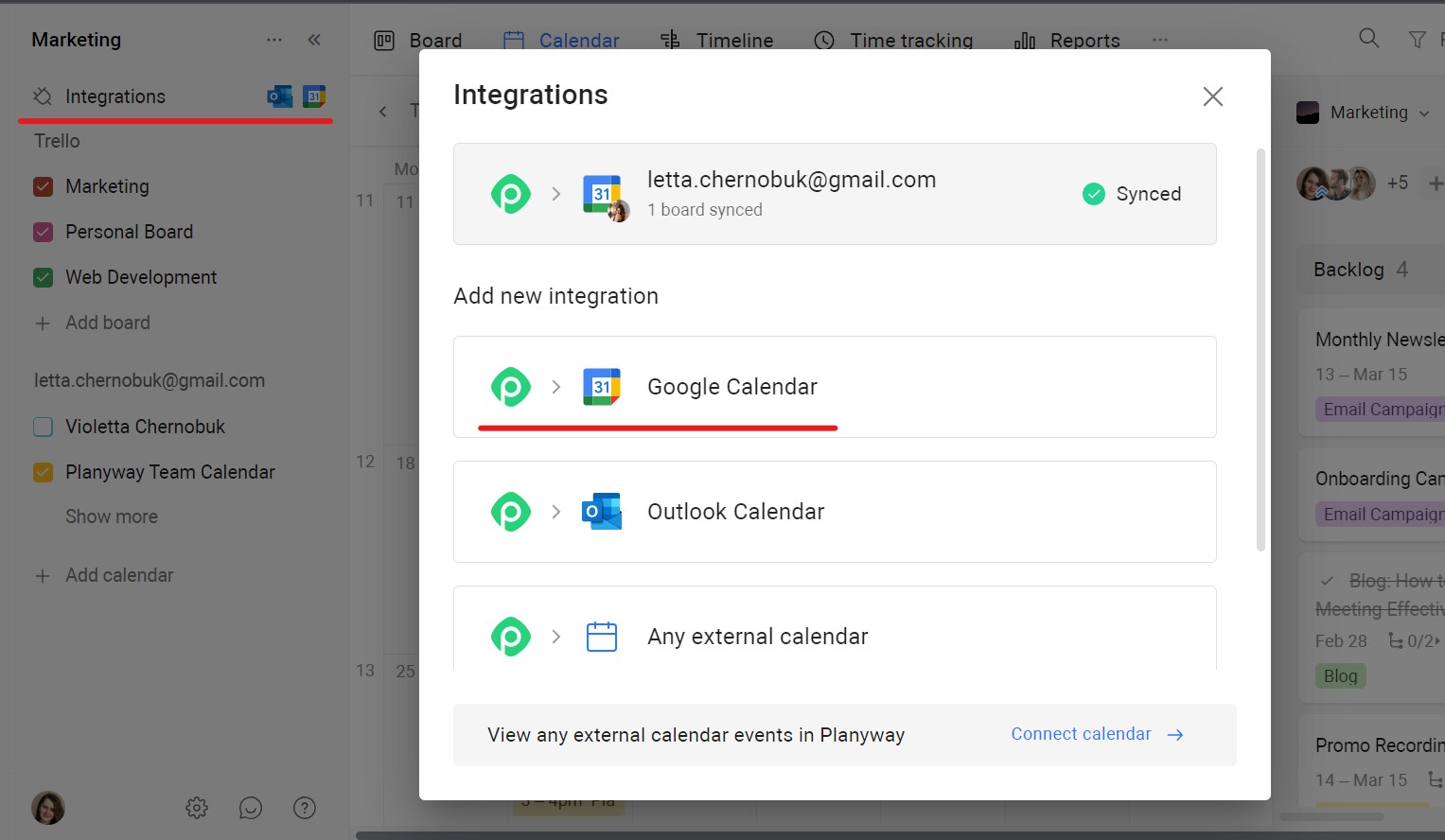Click the member avatars group
The width and height of the screenshot is (1445, 840).
pyautogui.click(x=1336, y=184)
